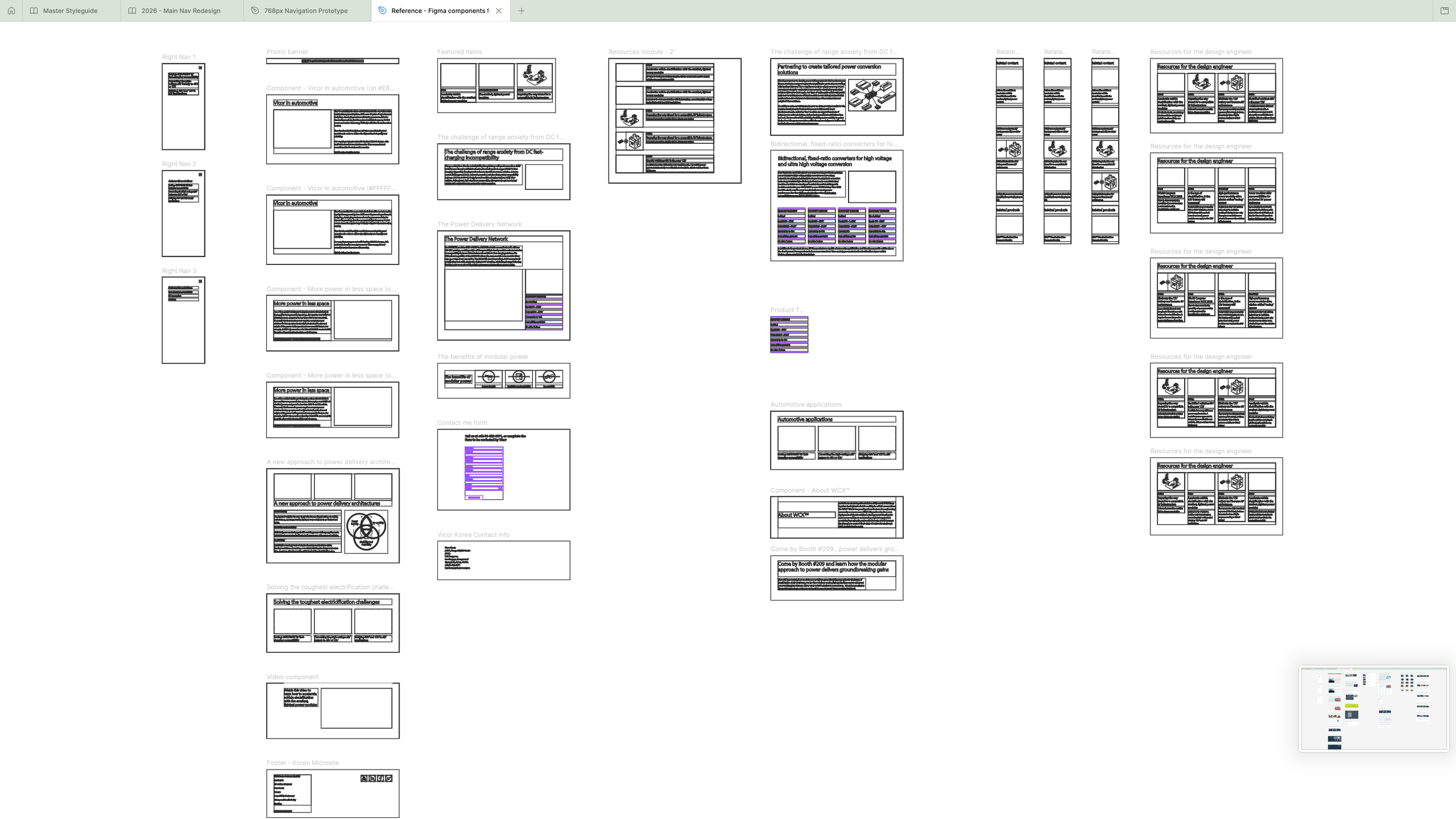Click the canvas minimap thumbnail
This screenshot has width=1456, height=819.
(1374, 708)
